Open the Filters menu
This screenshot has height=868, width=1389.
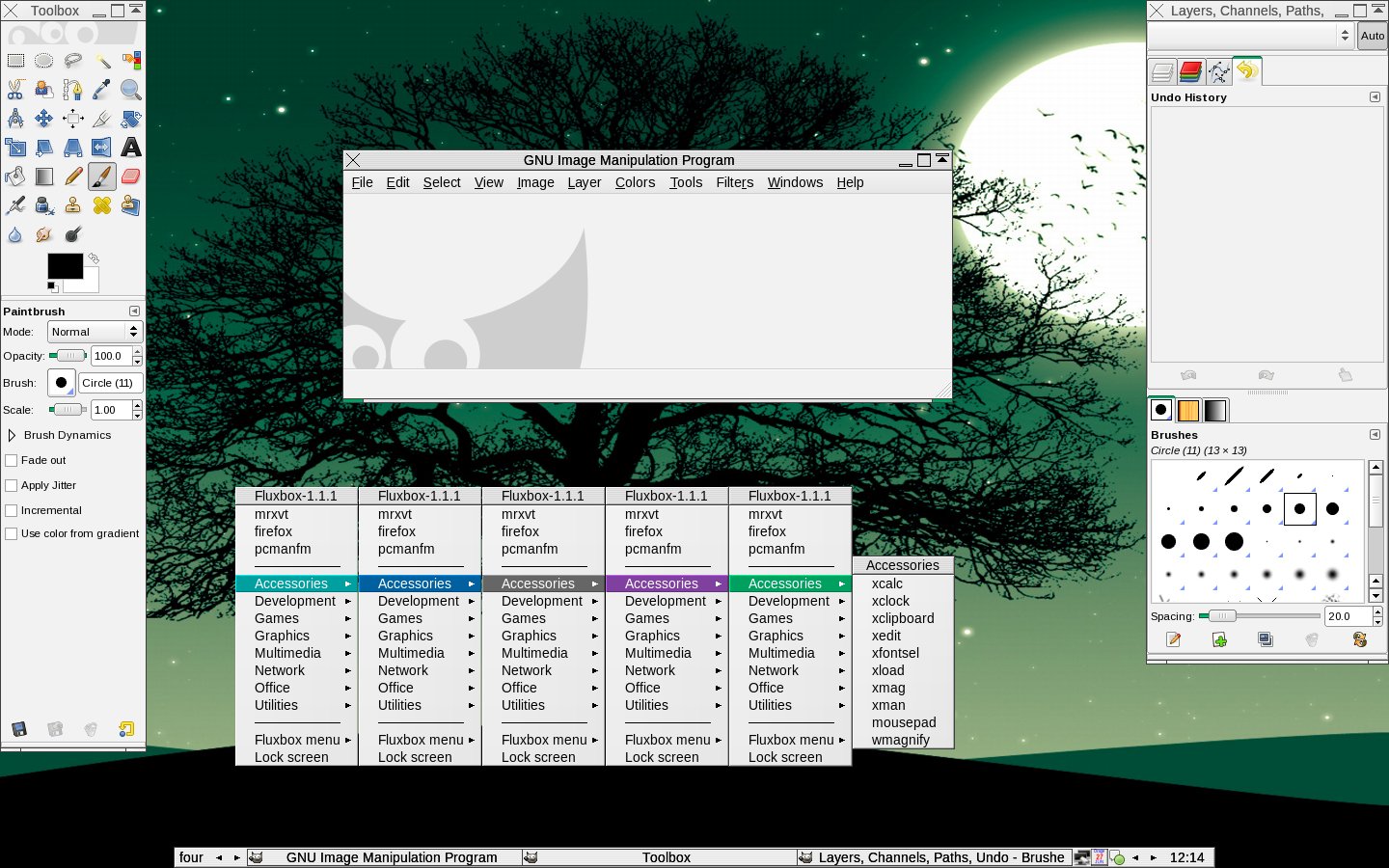[735, 182]
